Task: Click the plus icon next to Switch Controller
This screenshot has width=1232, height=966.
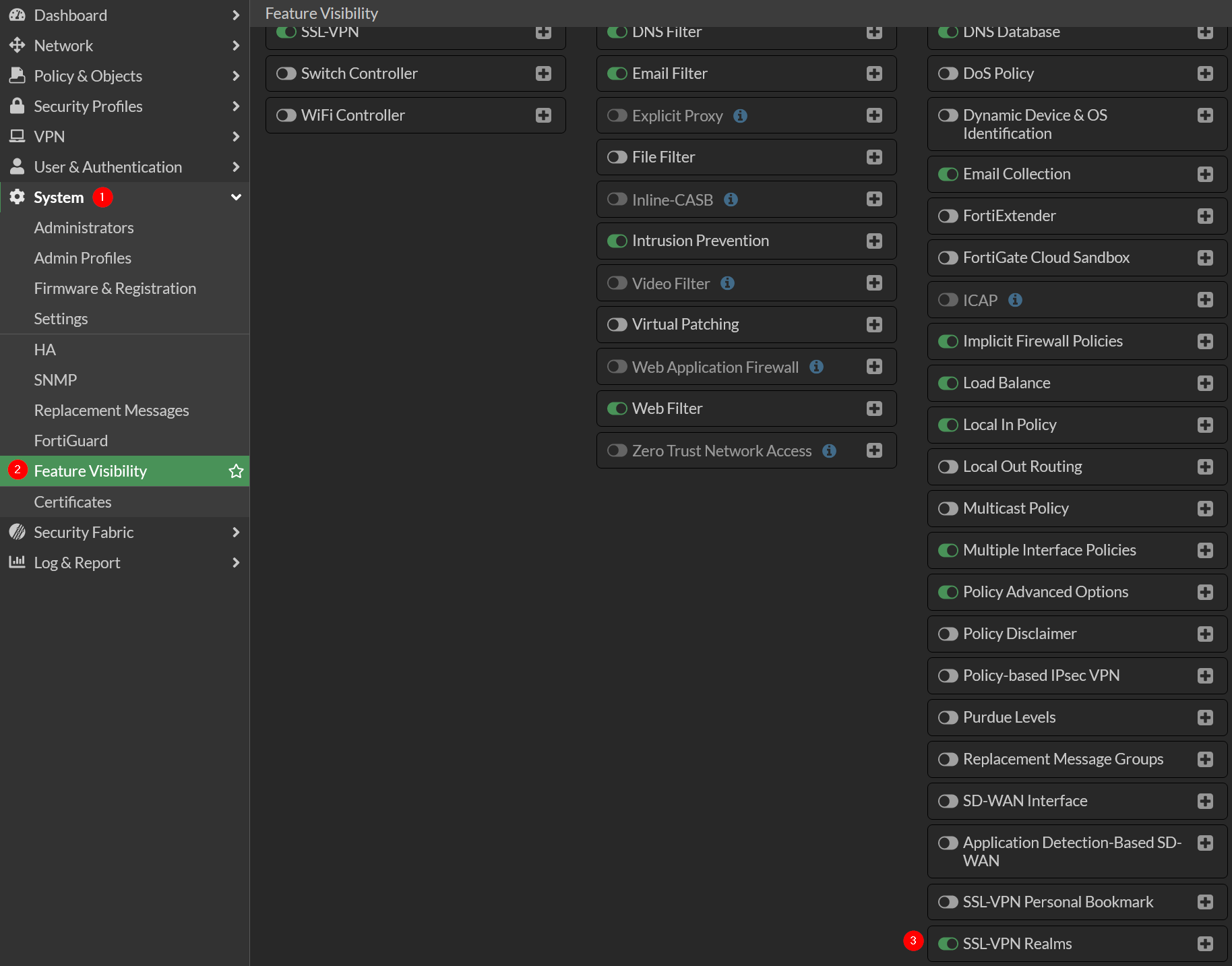Action: 543,73
